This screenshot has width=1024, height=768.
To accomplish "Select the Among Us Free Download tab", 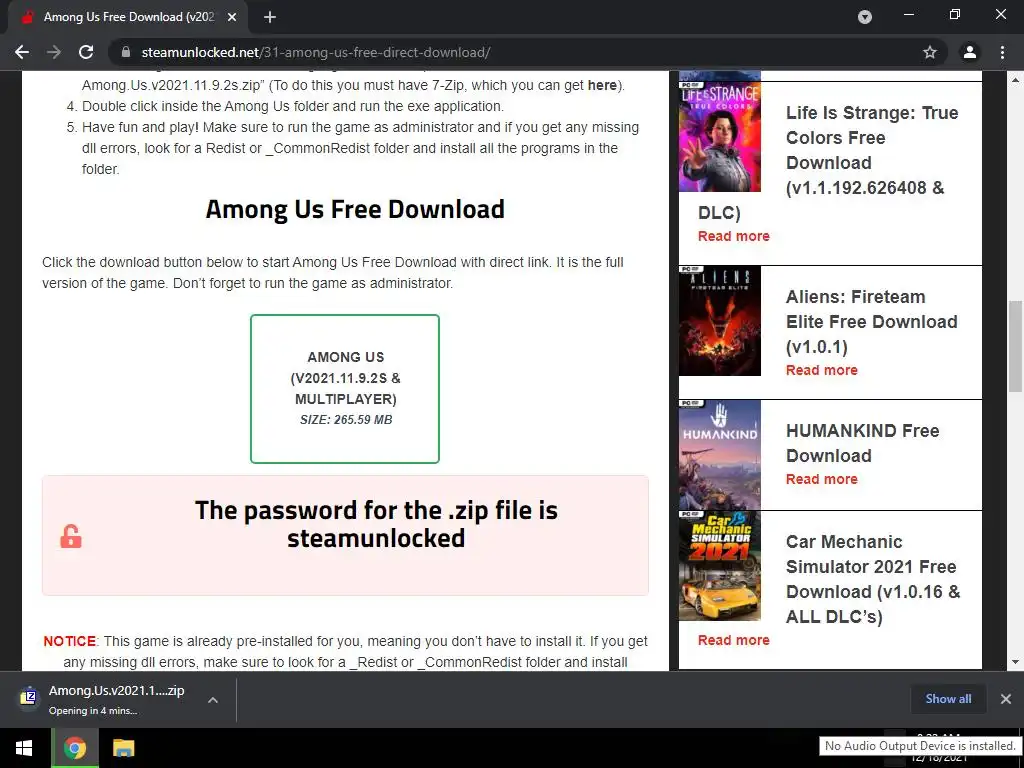I will pyautogui.click(x=128, y=17).
